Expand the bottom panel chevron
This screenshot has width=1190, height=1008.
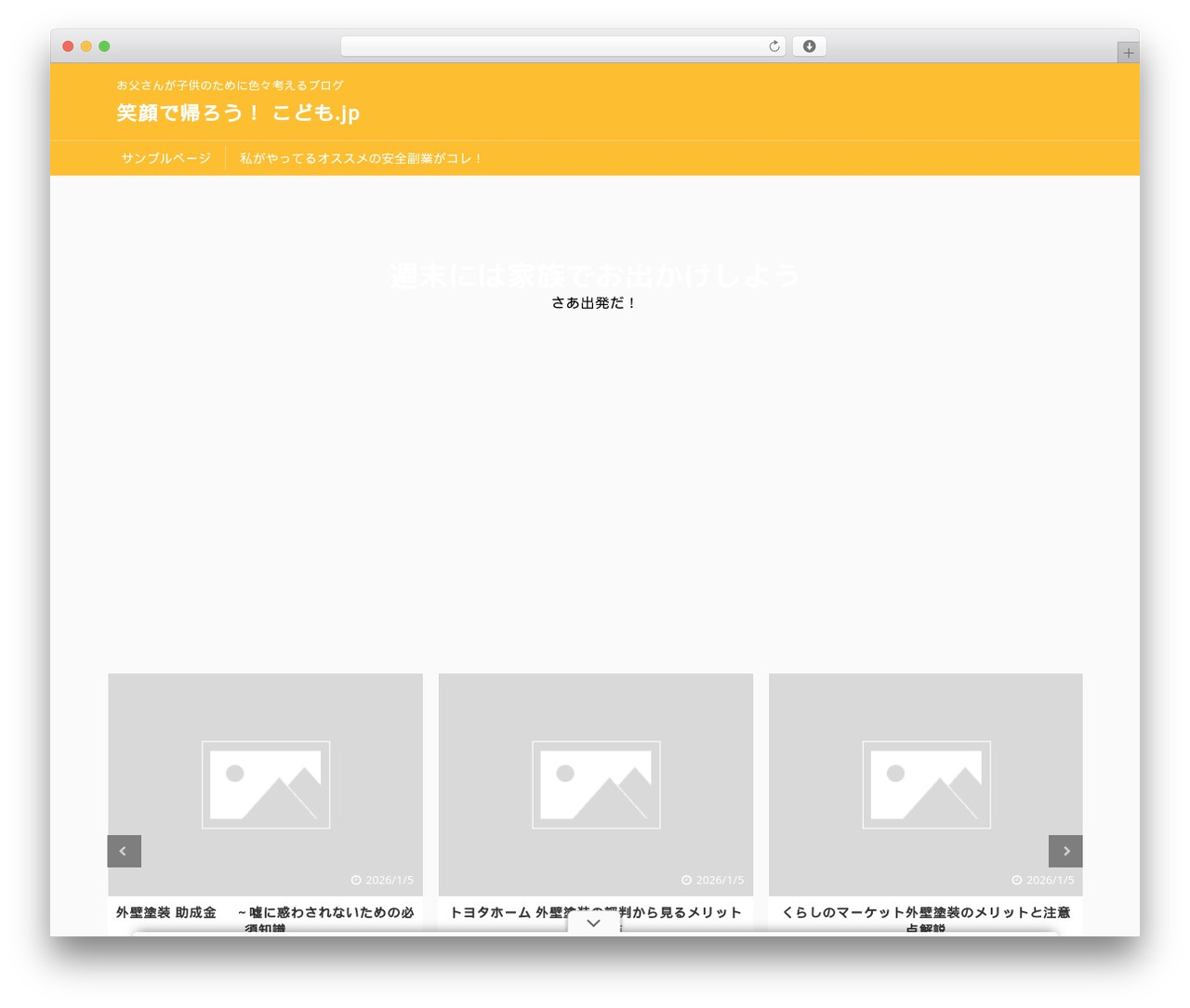(593, 923)
